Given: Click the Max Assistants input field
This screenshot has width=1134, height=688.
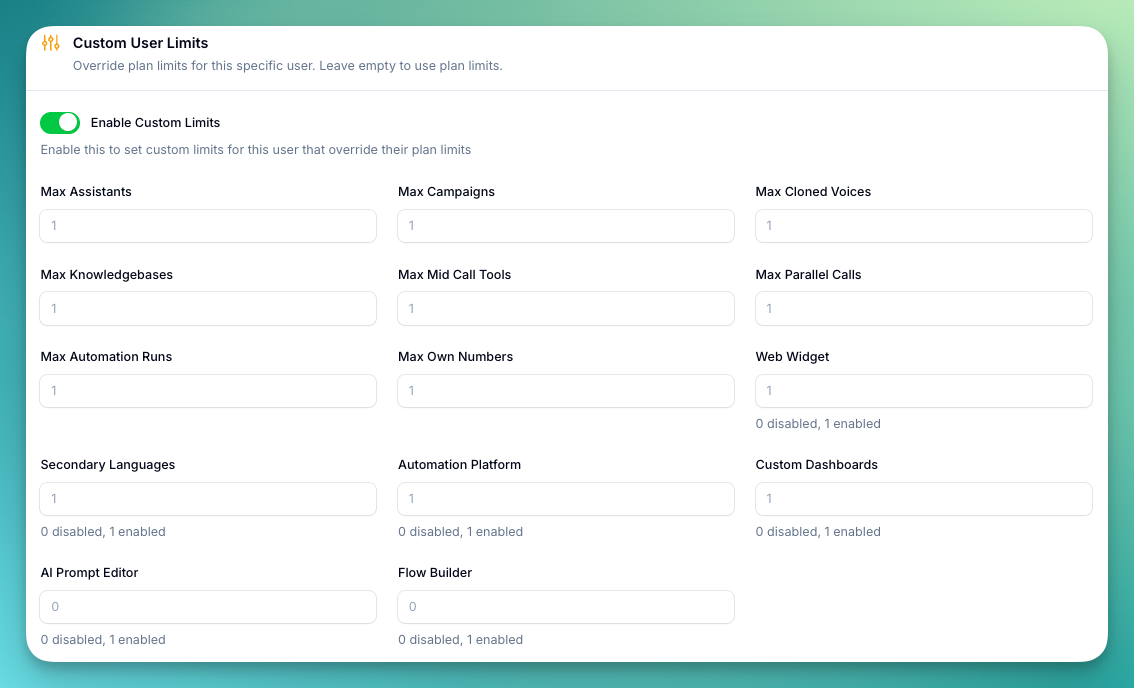Looking at the screenshot, I should [207, 226].
